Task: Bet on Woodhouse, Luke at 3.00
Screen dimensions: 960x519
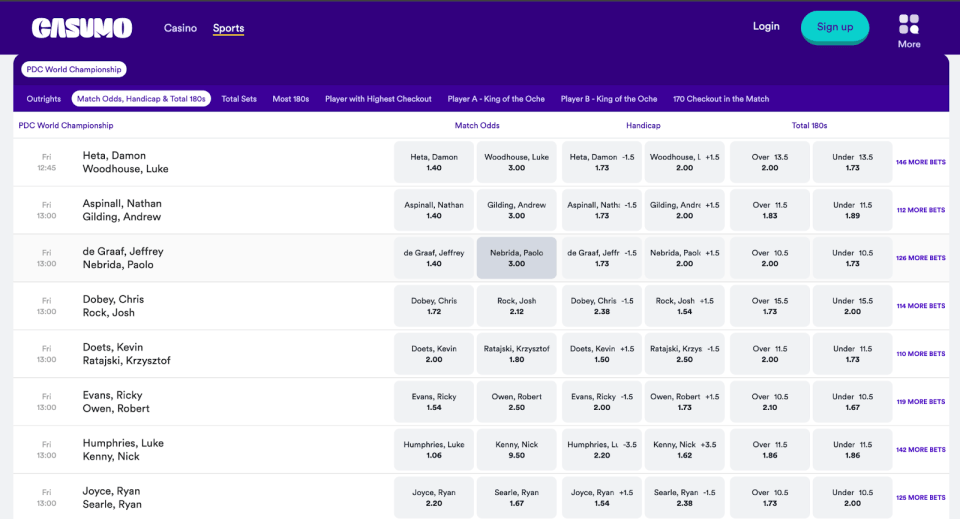Action: 516,162
